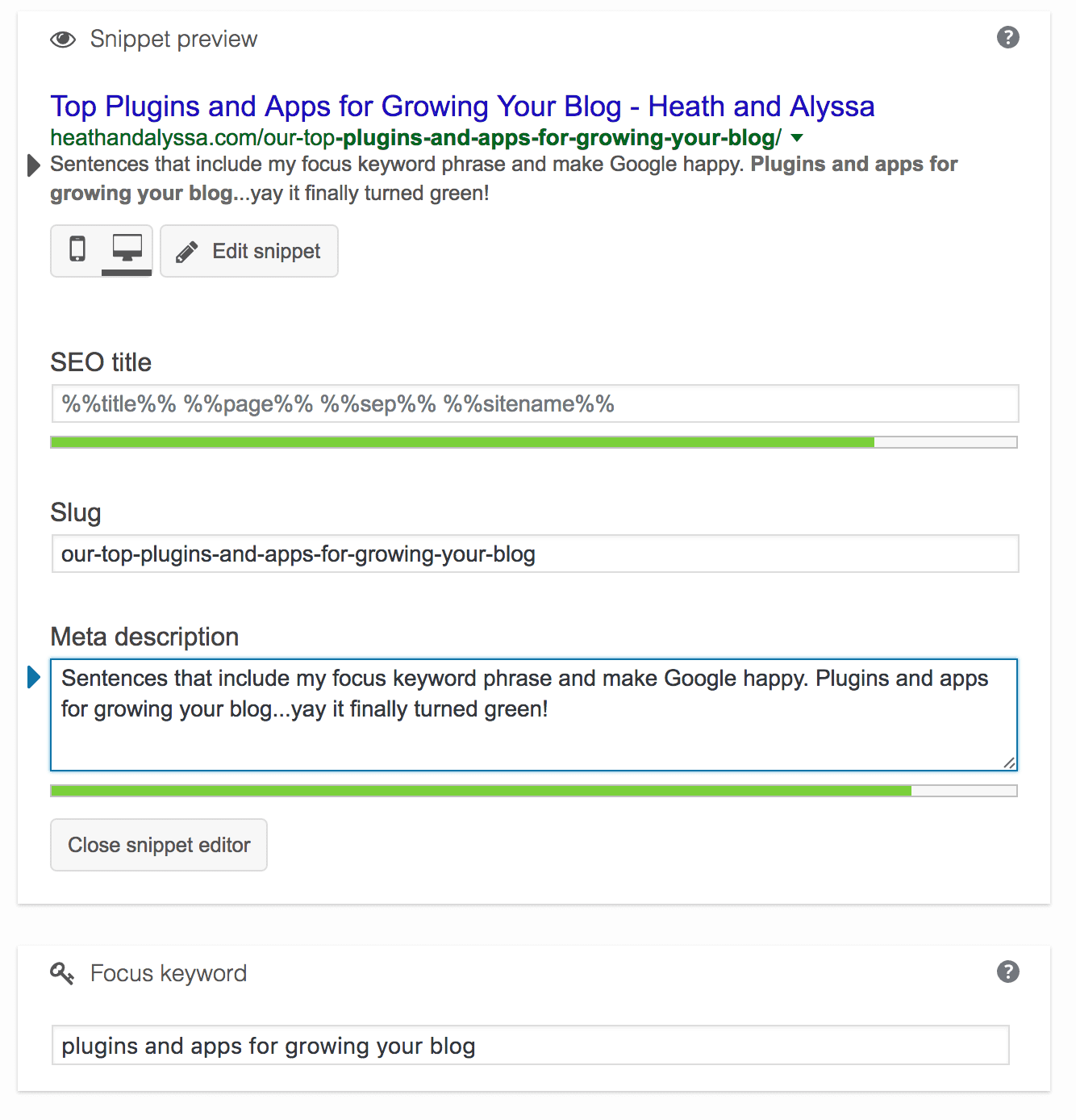
Task: Select the Focus keyword section header
Action: click(x=168, y=972)
